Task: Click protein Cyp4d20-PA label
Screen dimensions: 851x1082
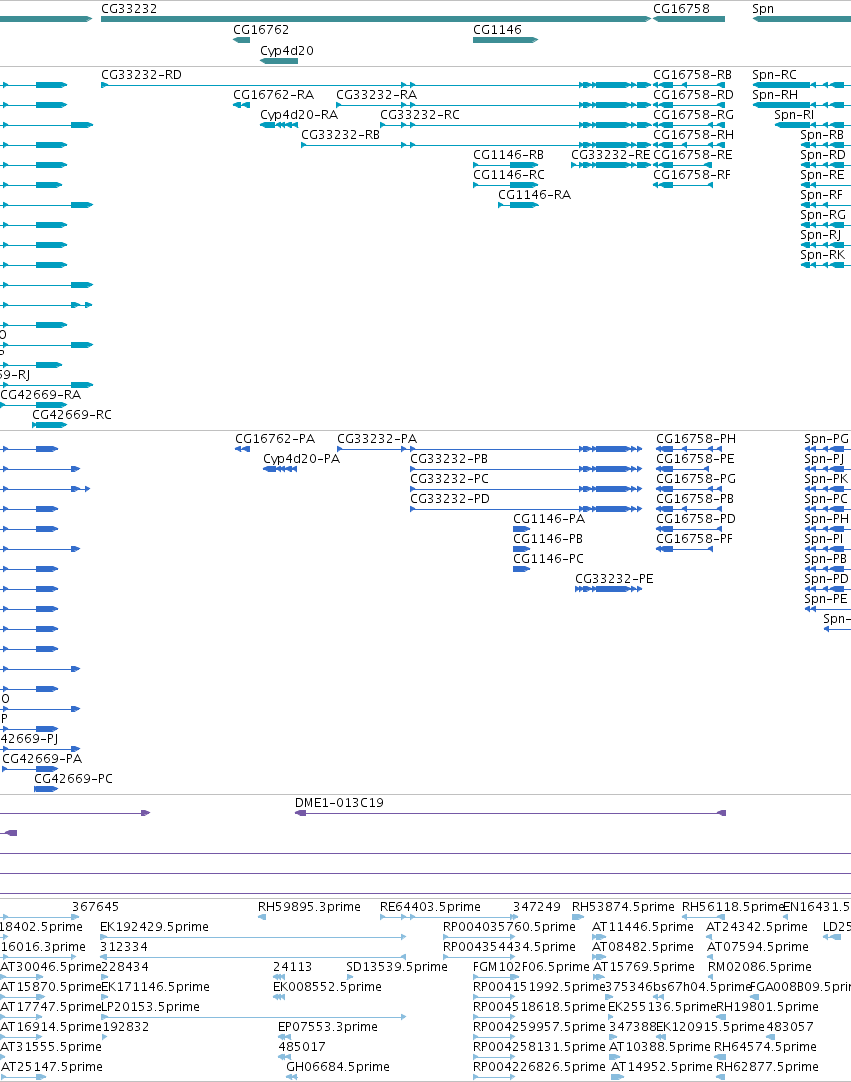Action: (x=301, y=459)
